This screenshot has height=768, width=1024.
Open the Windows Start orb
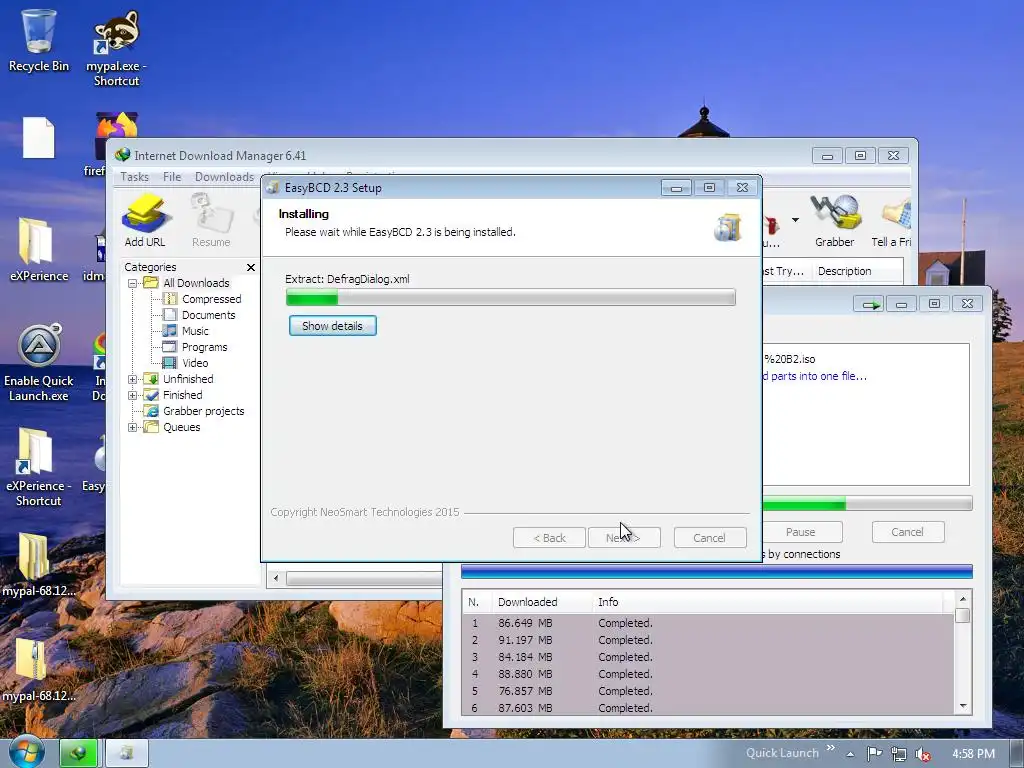[26, 752]
